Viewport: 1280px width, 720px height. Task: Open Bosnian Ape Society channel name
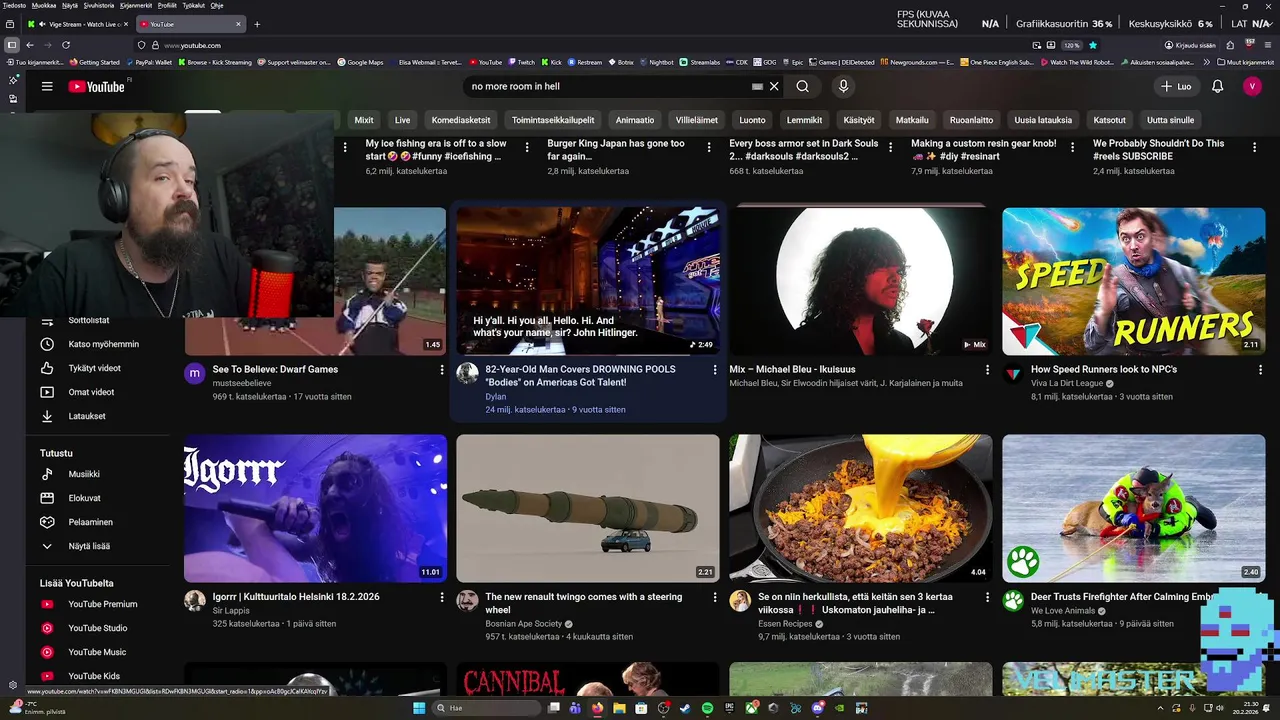pos(524,624)
